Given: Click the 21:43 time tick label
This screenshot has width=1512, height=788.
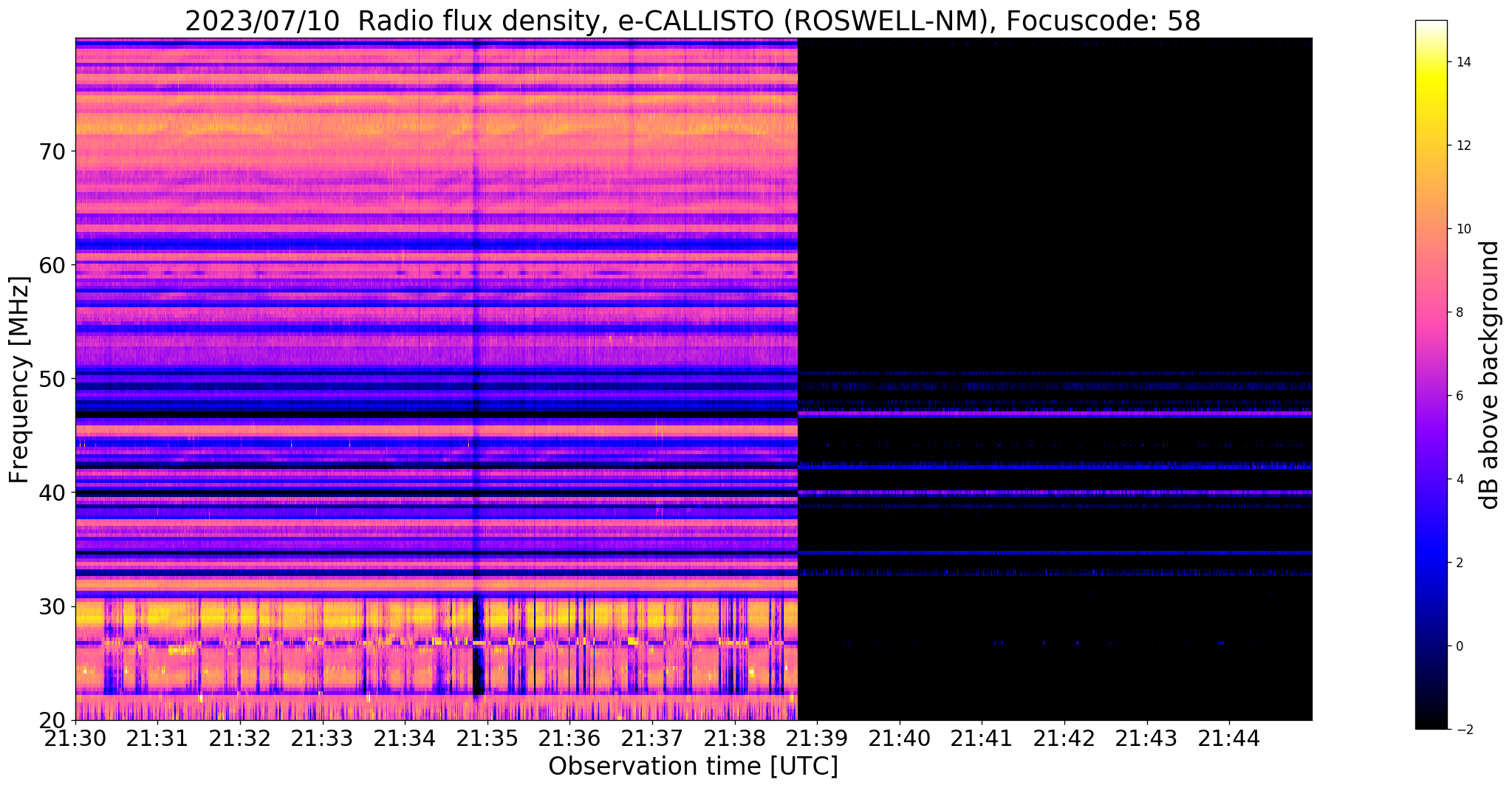Looking at the screenshot, I should point(1147,737).
